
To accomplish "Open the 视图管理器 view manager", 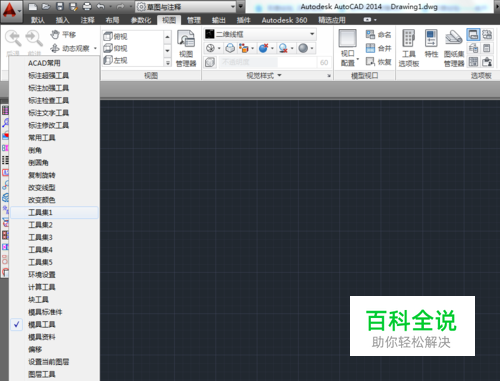I will click(x=186, y=48).
